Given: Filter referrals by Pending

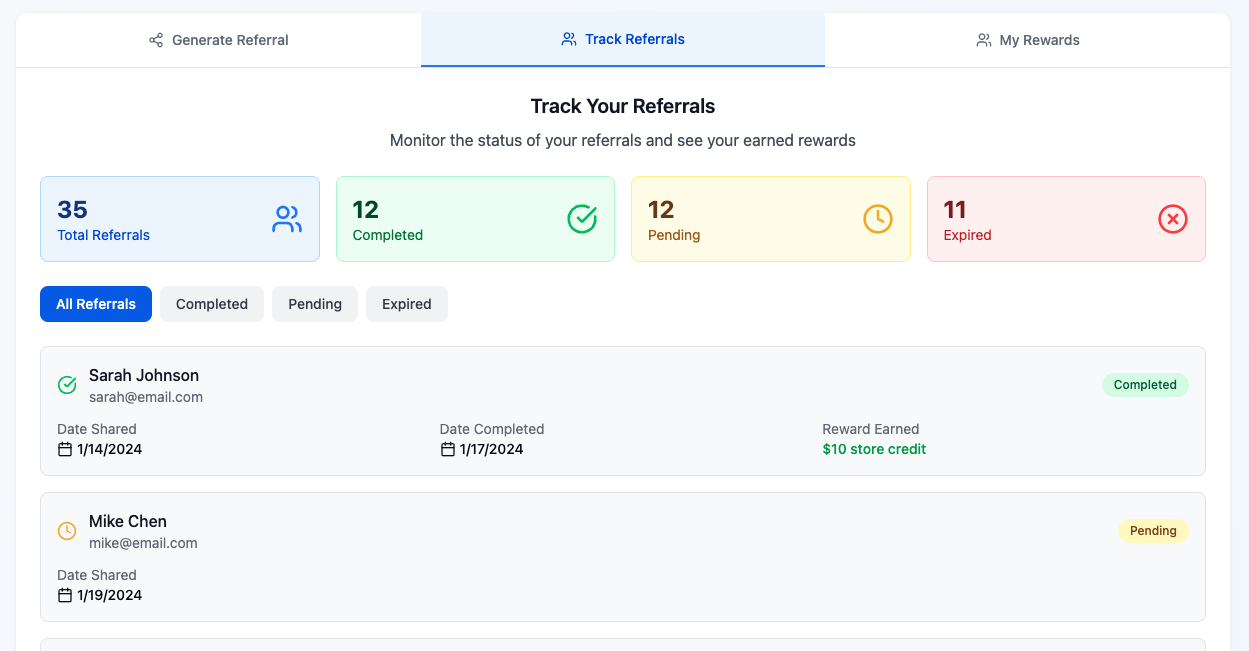Looking at the screenshot, I should click(x=315, y=304).
